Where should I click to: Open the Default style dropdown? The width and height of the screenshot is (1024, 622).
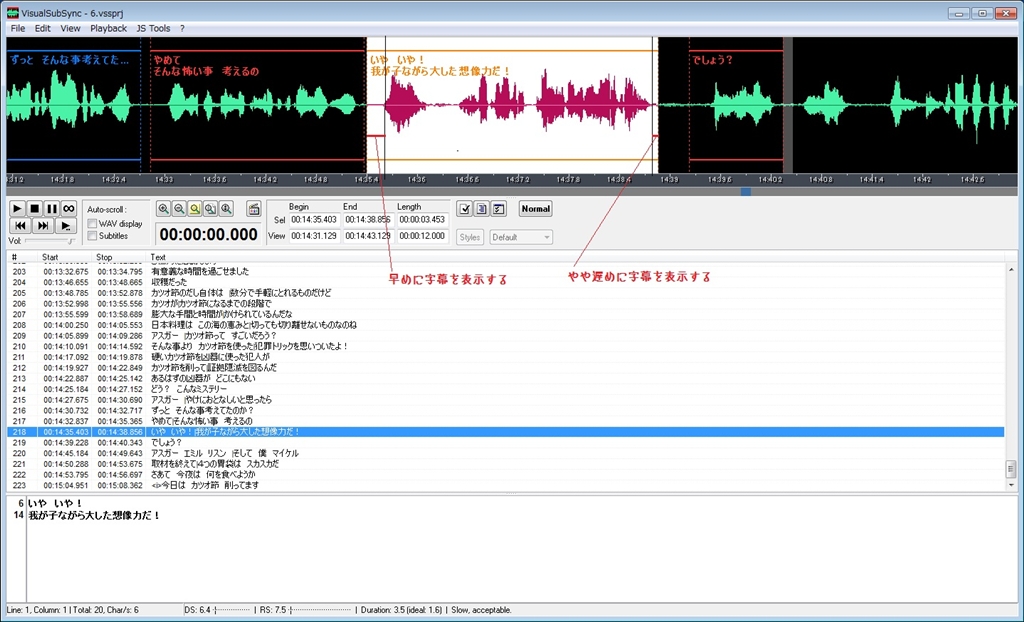pos(521,237)
